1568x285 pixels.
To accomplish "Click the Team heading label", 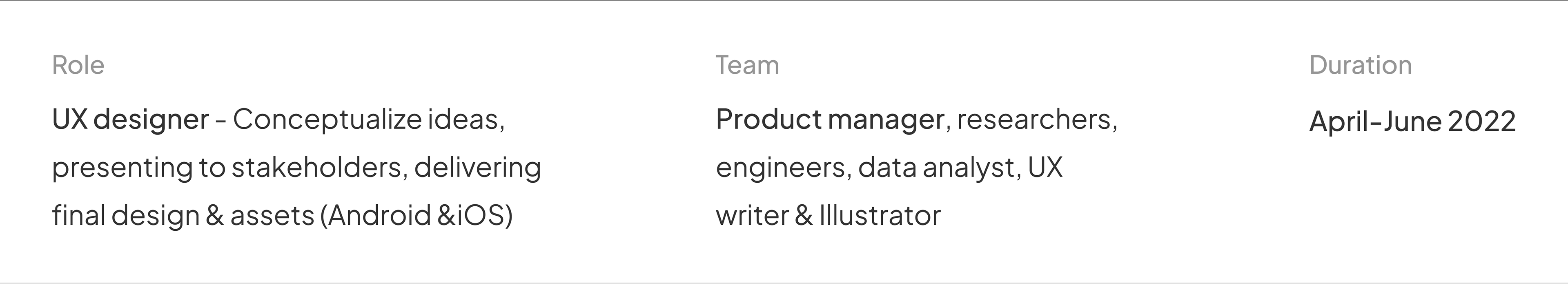I will click(x=747, y=65).
